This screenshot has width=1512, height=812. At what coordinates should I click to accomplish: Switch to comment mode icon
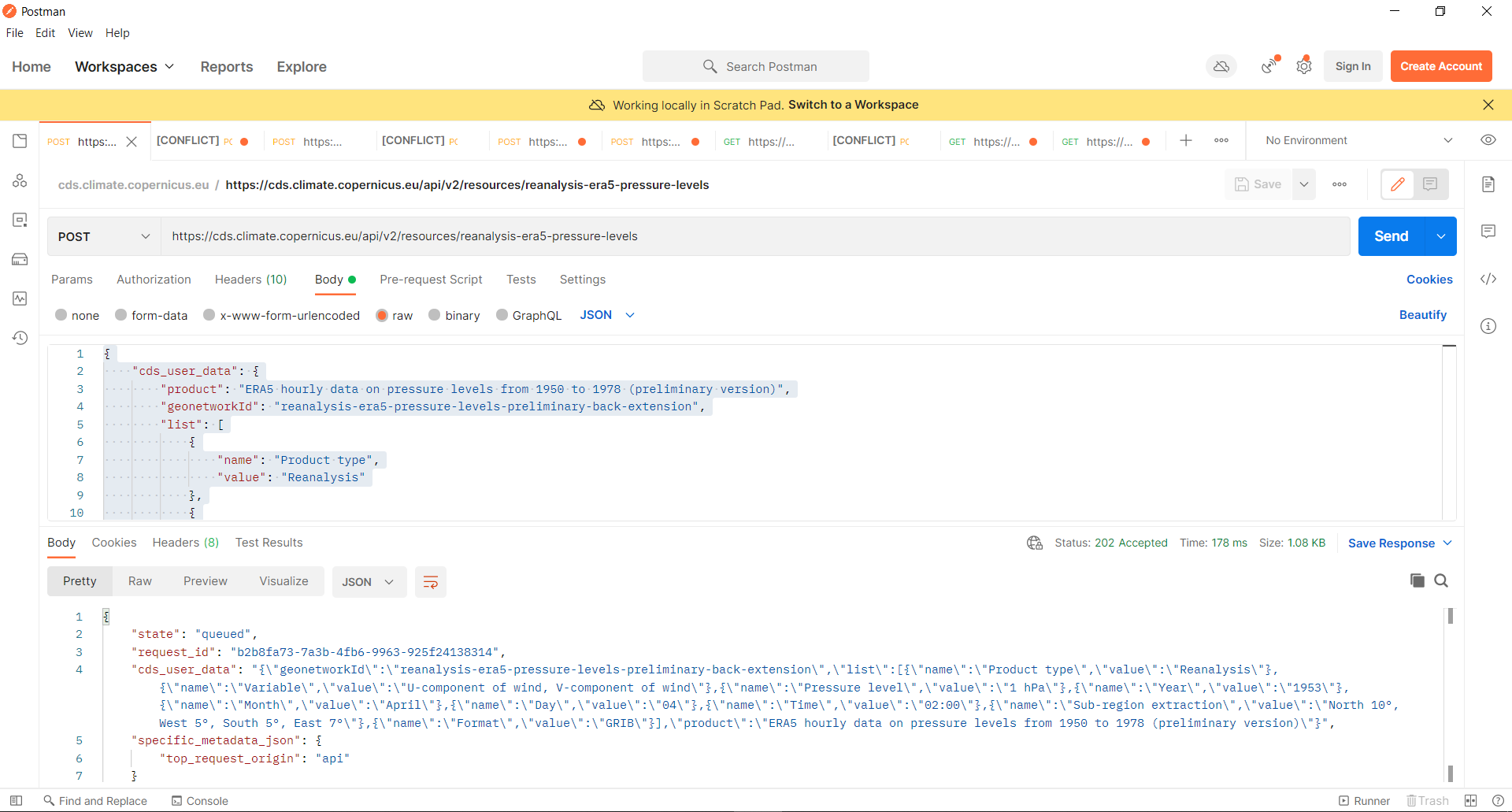pyautogui.click(x=1431, y=184)
